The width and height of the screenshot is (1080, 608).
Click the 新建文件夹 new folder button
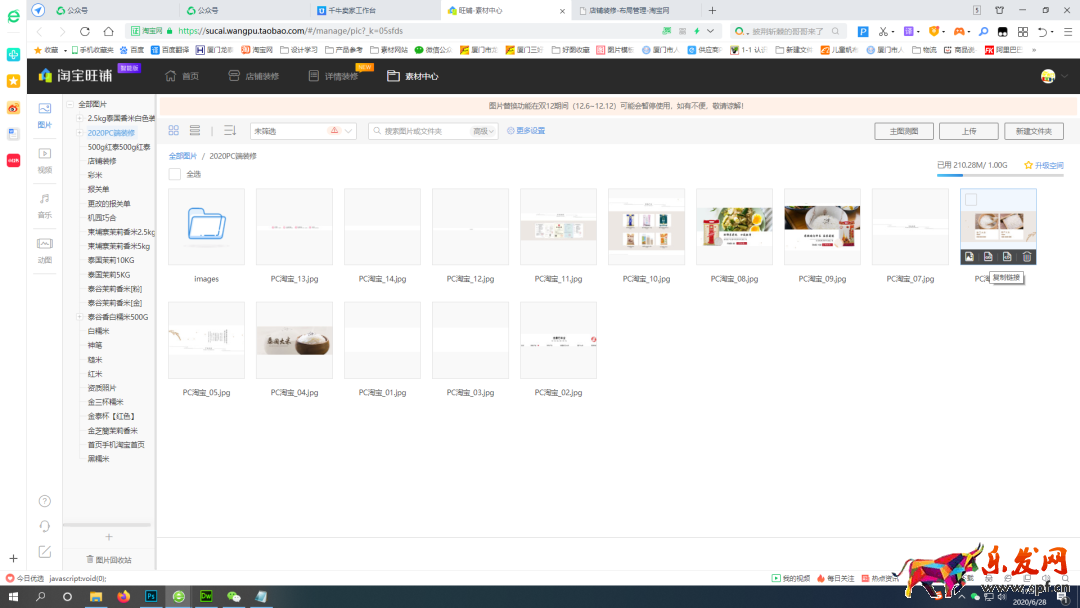[1033, 131]
